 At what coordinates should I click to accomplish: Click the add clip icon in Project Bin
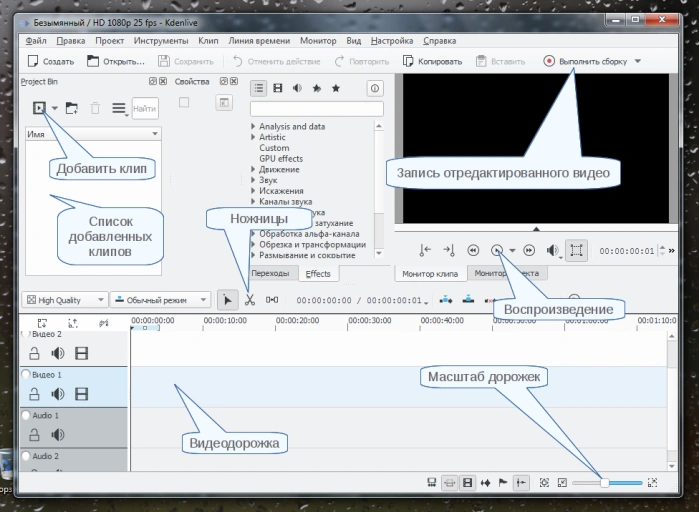[x=39, y=108]
